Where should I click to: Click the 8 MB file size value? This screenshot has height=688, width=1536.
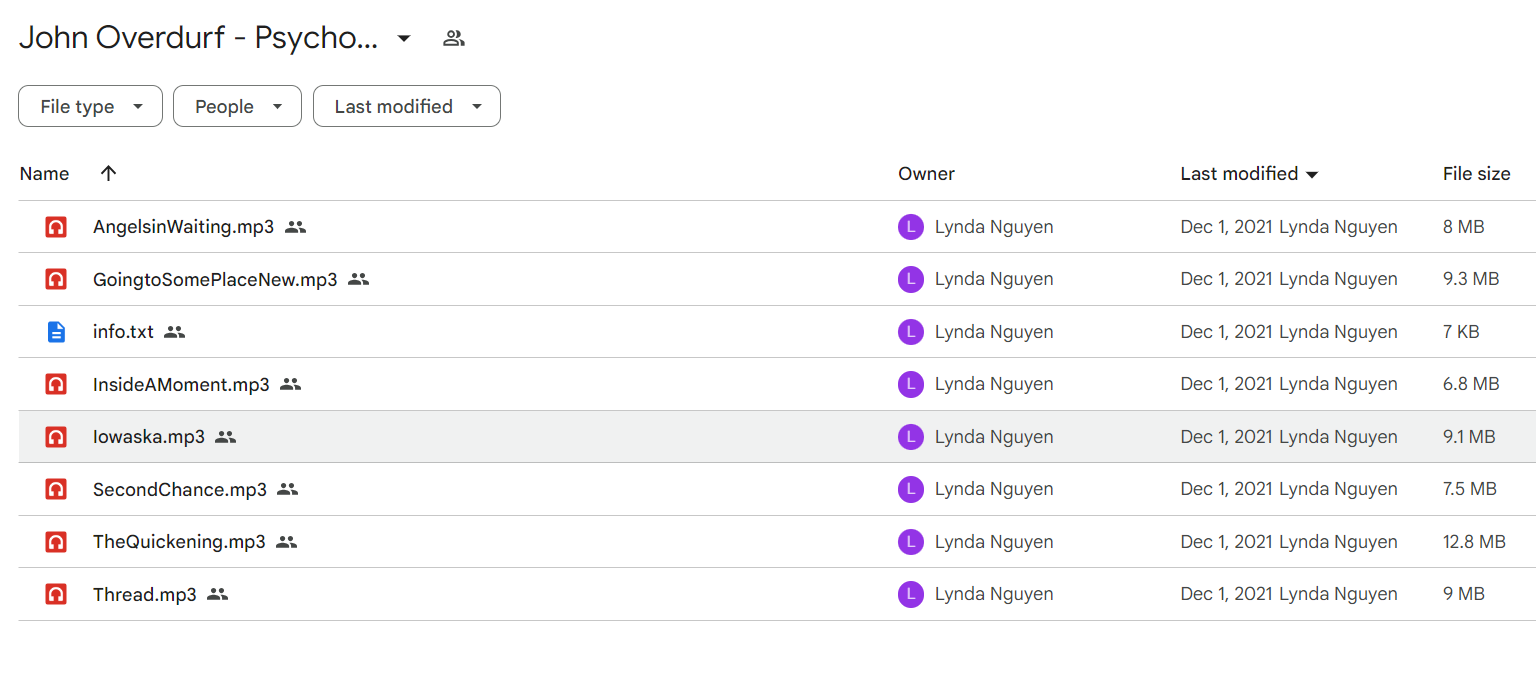1463,227
